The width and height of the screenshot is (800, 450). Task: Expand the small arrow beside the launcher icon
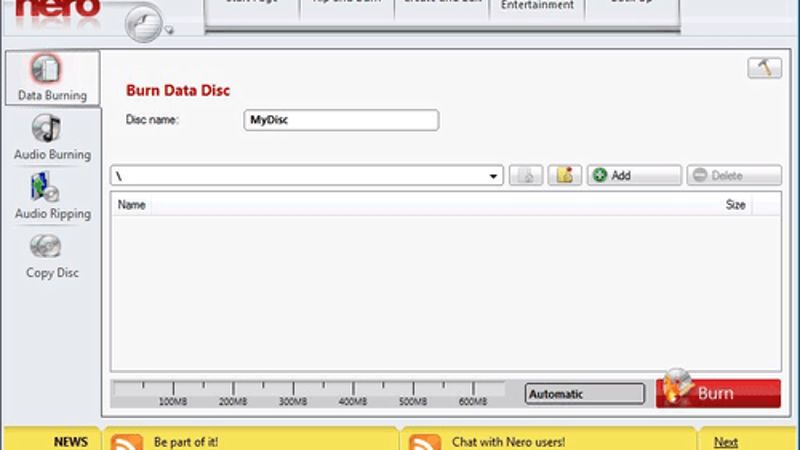click(x=169, y=30)
